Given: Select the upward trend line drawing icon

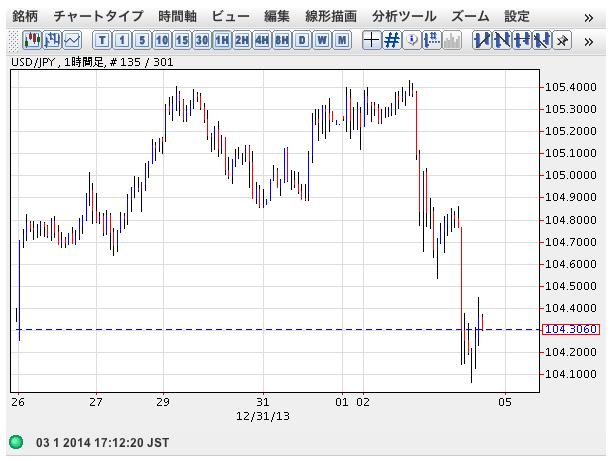Looking at the screenshot, I should (x=482, y=40).
